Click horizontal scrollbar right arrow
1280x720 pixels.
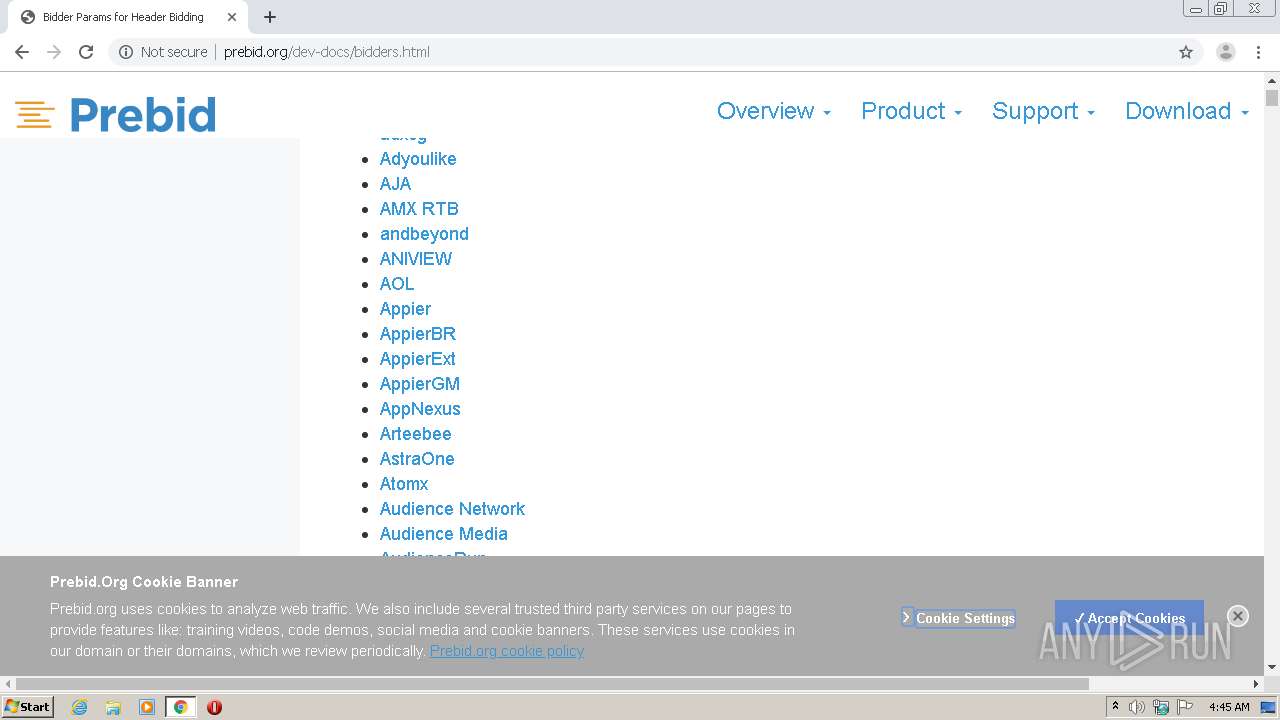click(1256, 684)
